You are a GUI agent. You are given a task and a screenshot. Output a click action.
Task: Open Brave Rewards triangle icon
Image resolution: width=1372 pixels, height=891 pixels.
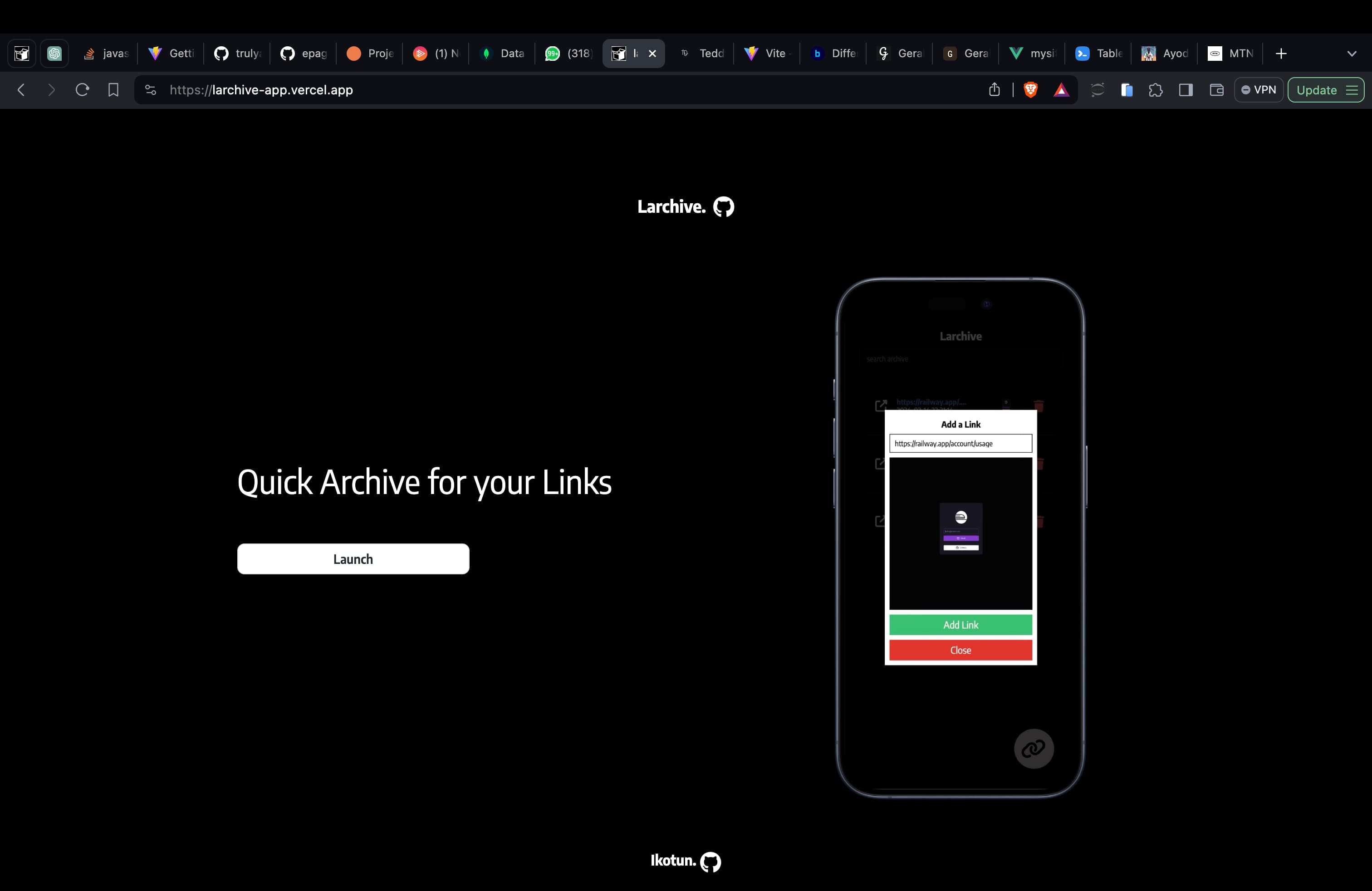[1061, 90]
